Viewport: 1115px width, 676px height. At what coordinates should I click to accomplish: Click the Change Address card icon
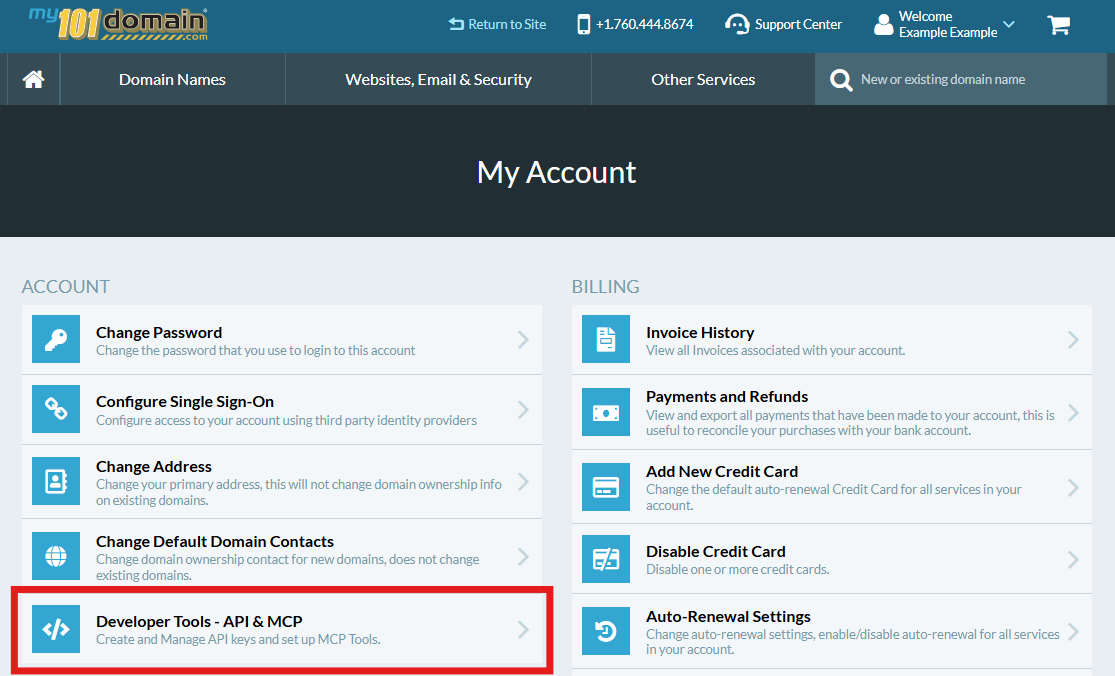tap(55, 481)
